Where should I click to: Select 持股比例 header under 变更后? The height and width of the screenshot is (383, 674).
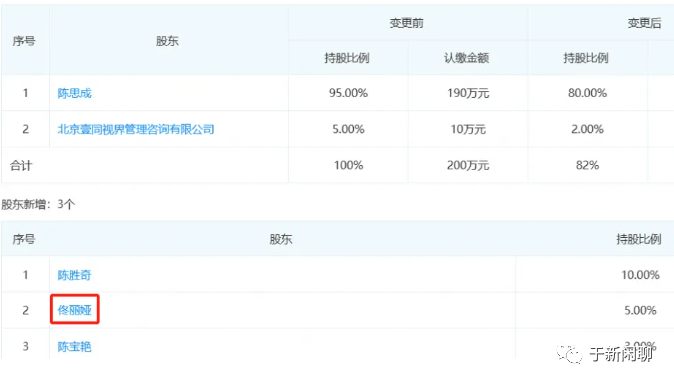point(586,58)
